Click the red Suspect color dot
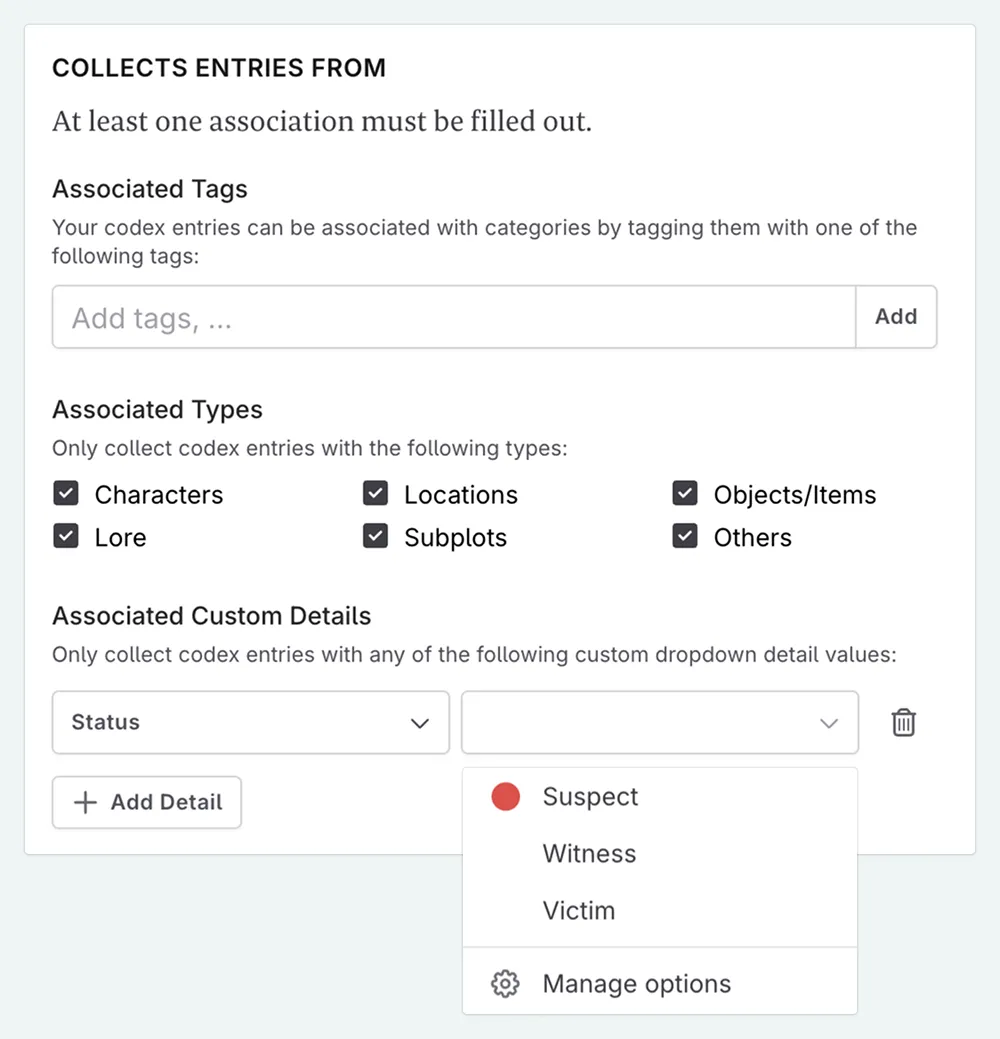Viewport: 1000px width, 1039px height. [506, 797]
